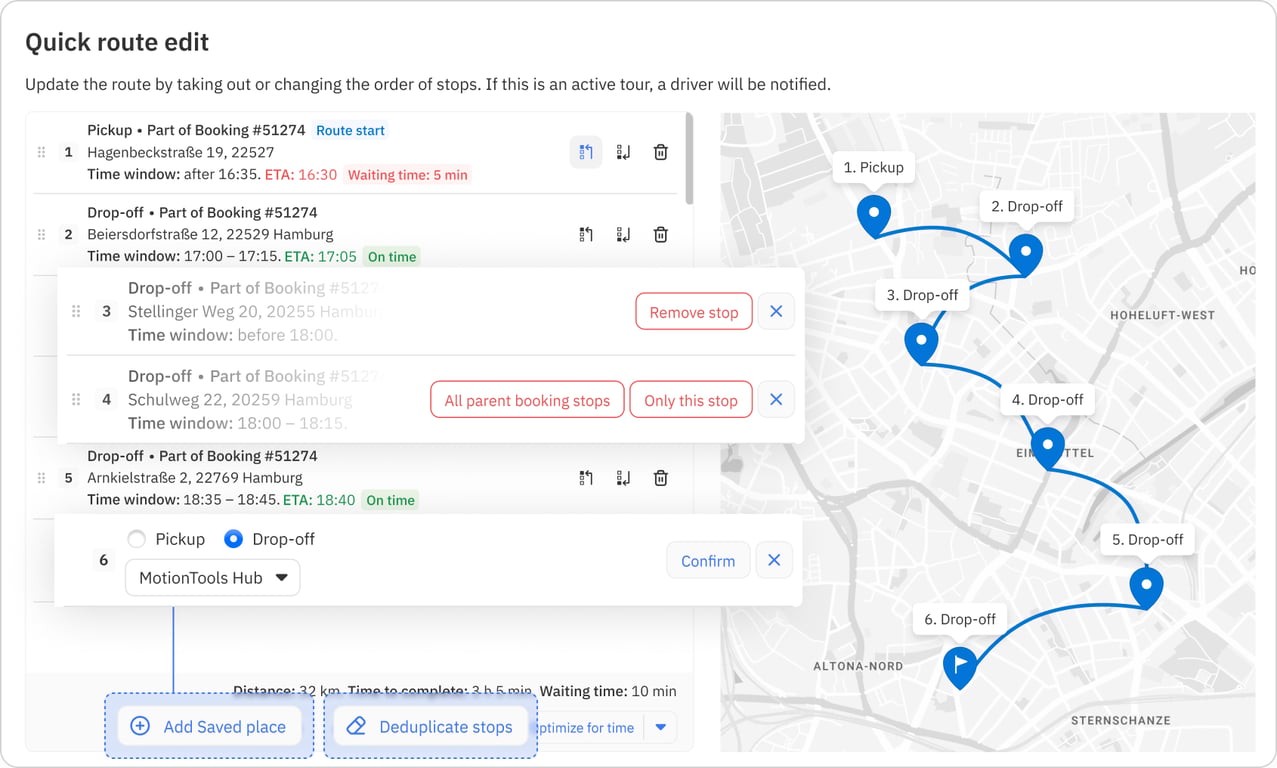
Task: Grab the drag handle of stop 2
Action: pyautogui.click(x=41, y=235)
